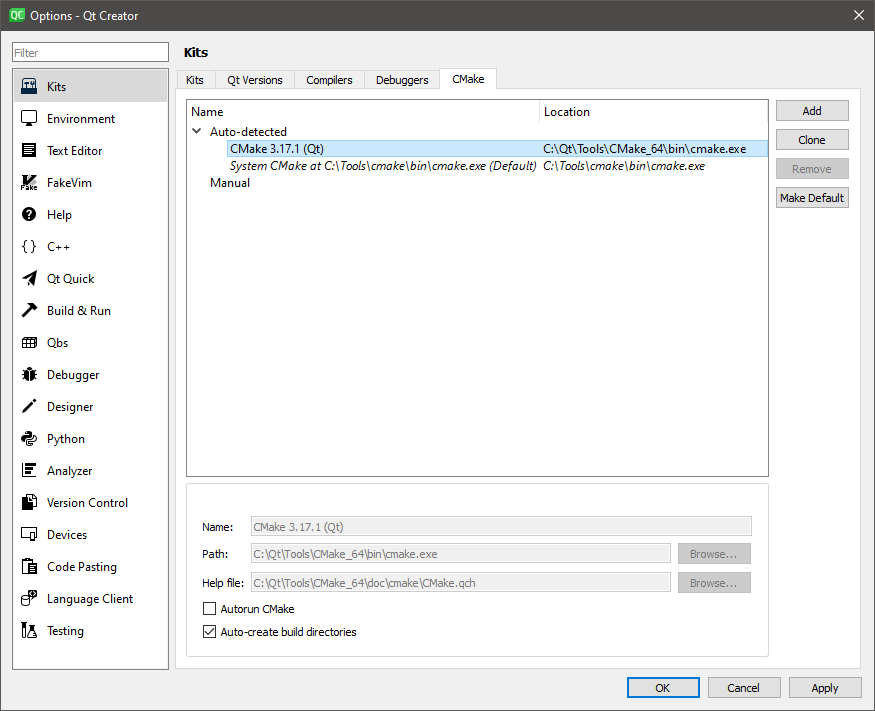Select the Kits sidebar icon
Screen dimensions: 875x711
(x=28, y=86)
